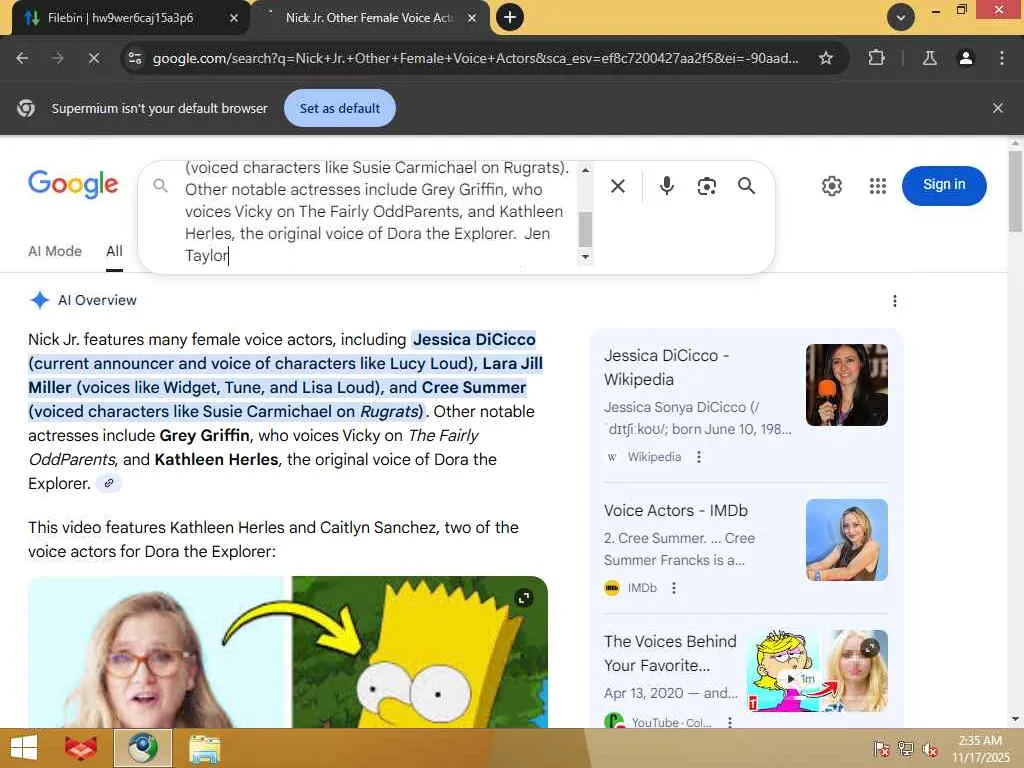
Task: Submit search with magnifier button
Action: (746, 186)
